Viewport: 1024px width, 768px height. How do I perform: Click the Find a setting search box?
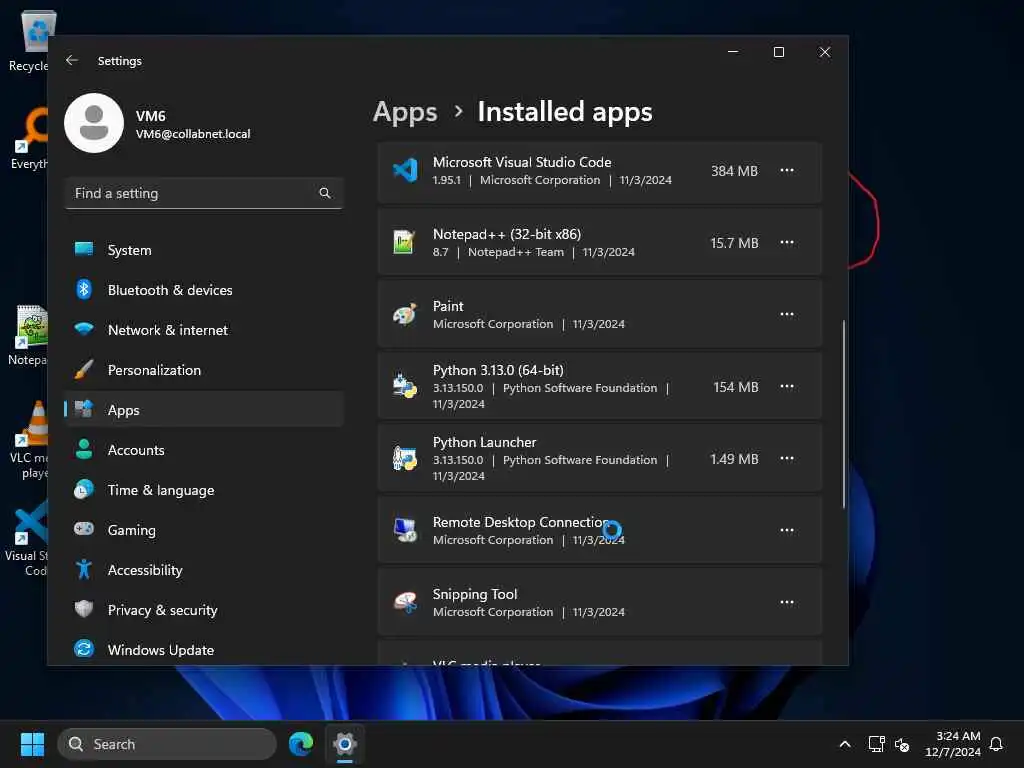[x=204, y=193]
